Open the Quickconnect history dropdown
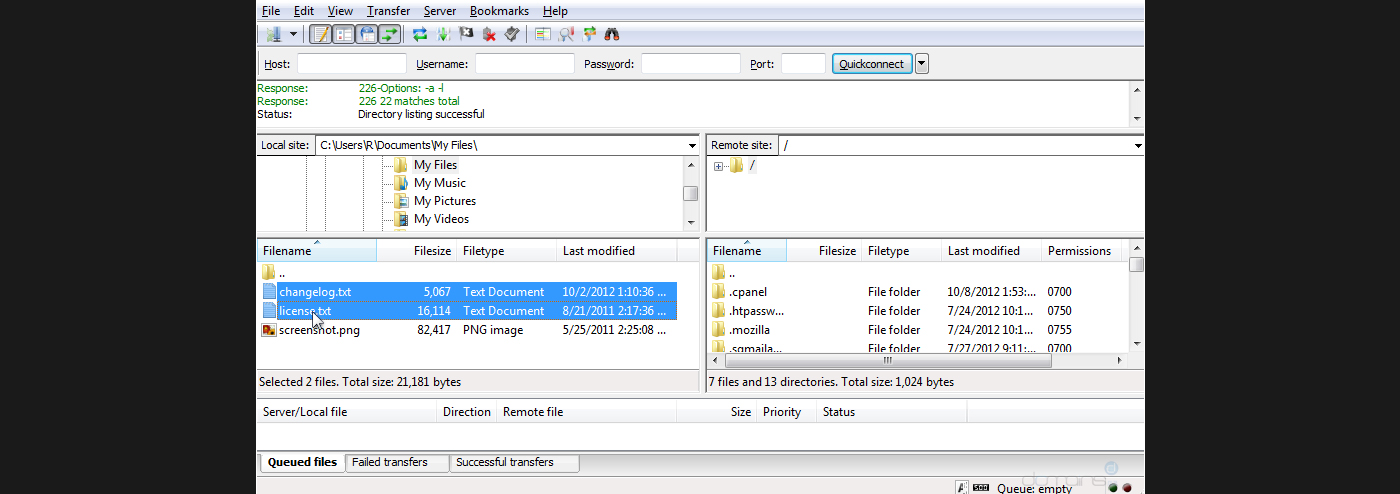Screen dimensions: 1400x494 [x=922, y=64]
